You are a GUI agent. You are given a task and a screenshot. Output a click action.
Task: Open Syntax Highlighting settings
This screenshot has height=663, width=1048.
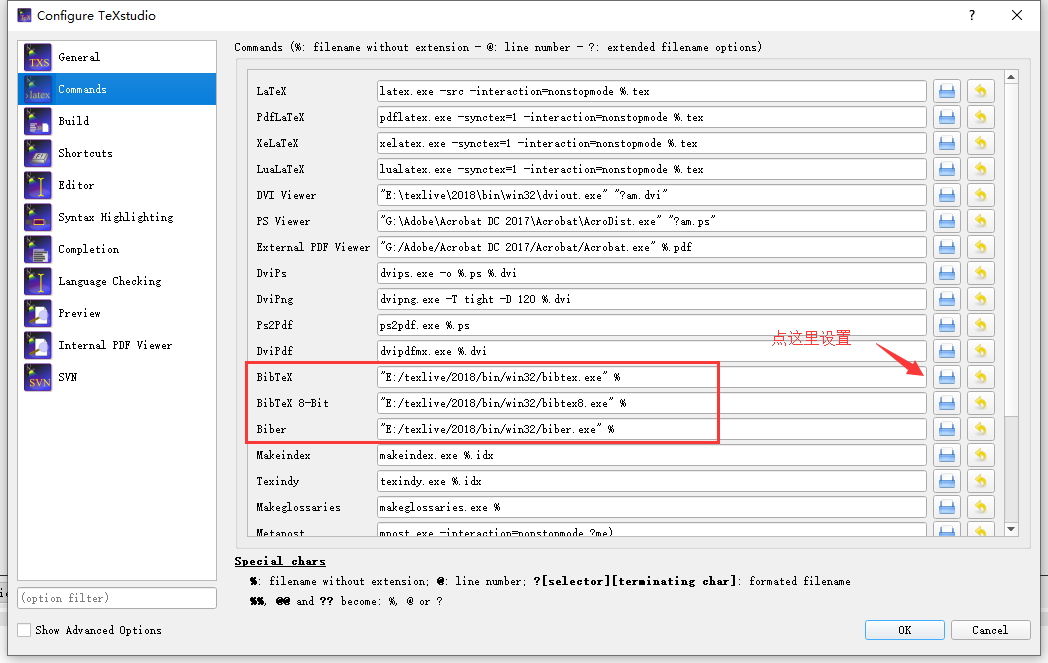tap(117, 217)
